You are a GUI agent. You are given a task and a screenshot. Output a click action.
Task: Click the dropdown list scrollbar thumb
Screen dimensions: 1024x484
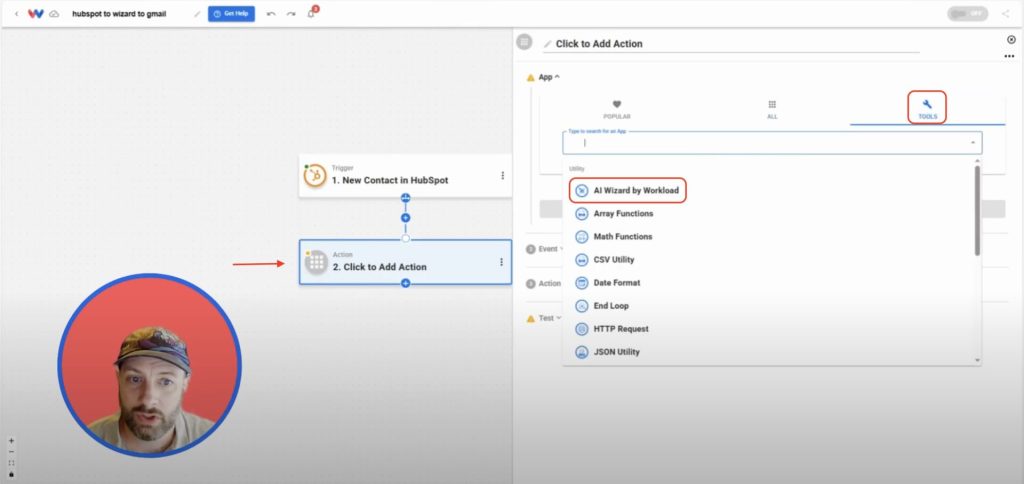[x=977, y=210]
